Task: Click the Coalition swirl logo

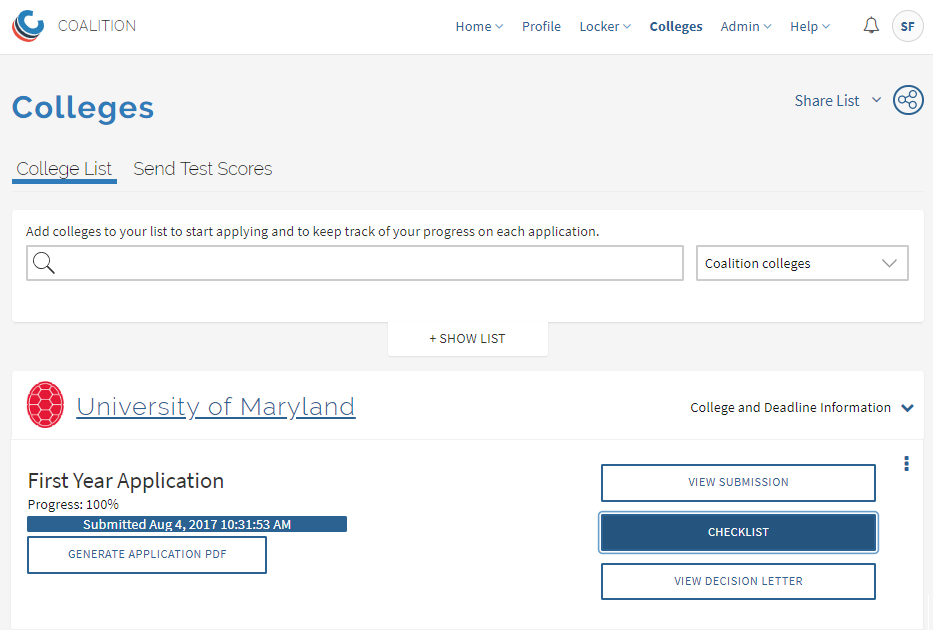Action: pos(28,26)
